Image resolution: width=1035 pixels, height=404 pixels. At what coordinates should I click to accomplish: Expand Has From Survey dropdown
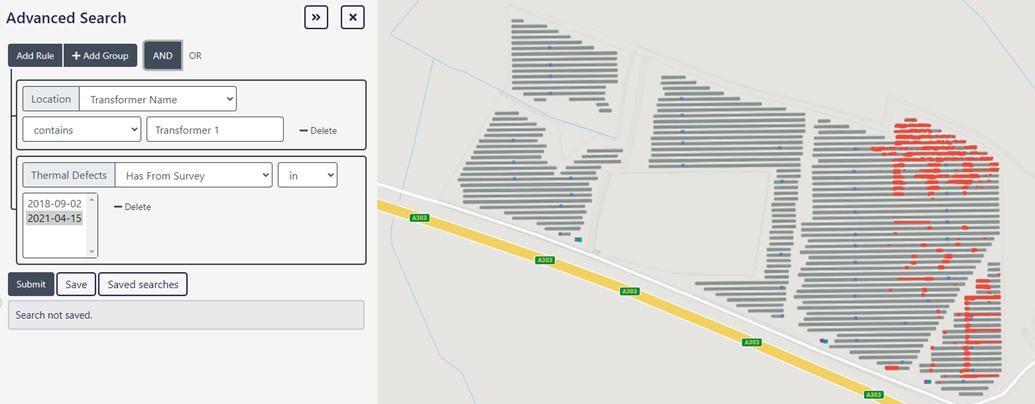[x=193, y=175]
